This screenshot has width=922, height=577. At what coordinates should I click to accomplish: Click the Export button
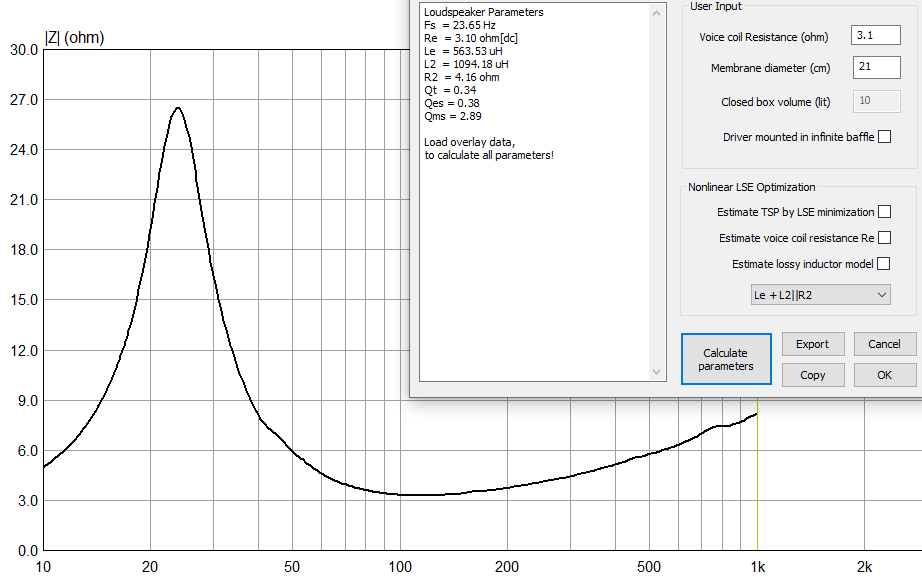[x=813, y=344]
